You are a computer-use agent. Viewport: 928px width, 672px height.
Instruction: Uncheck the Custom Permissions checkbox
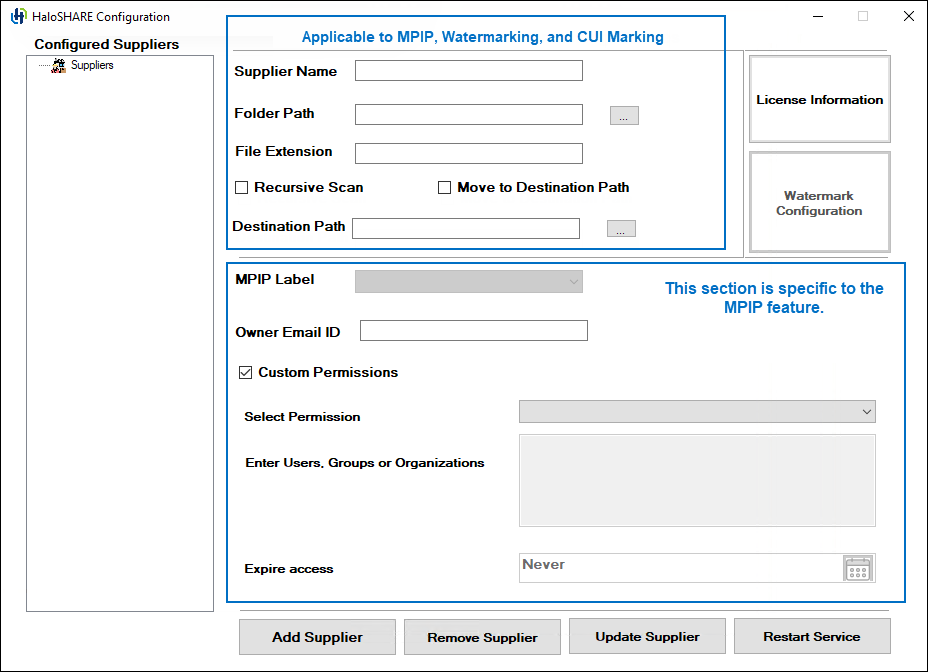(x=245, y=373)
